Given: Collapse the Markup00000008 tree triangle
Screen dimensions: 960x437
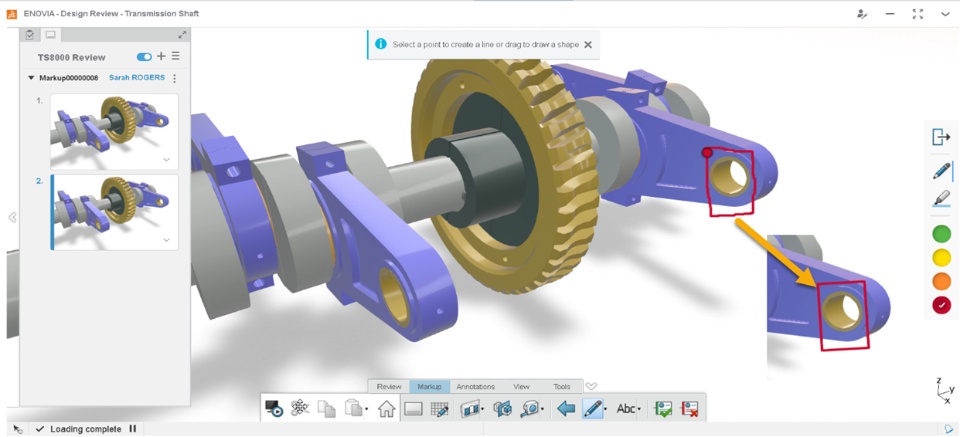Looking at the screenshot, I should pos(31,78).
